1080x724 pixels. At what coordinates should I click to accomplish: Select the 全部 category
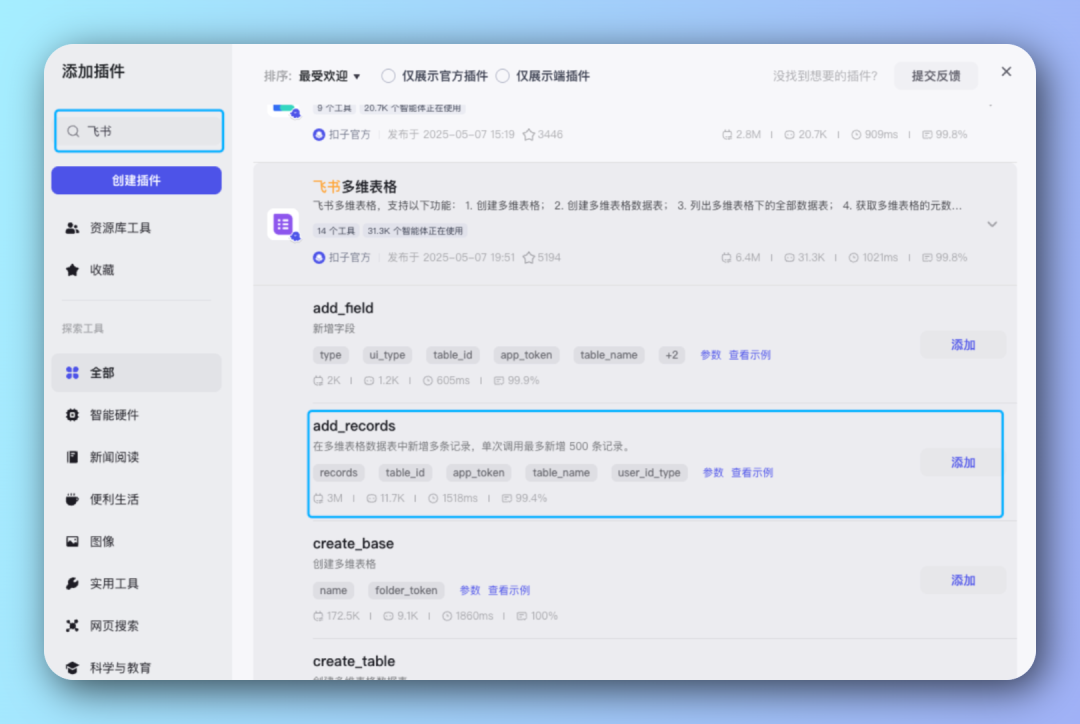(136, 373)
